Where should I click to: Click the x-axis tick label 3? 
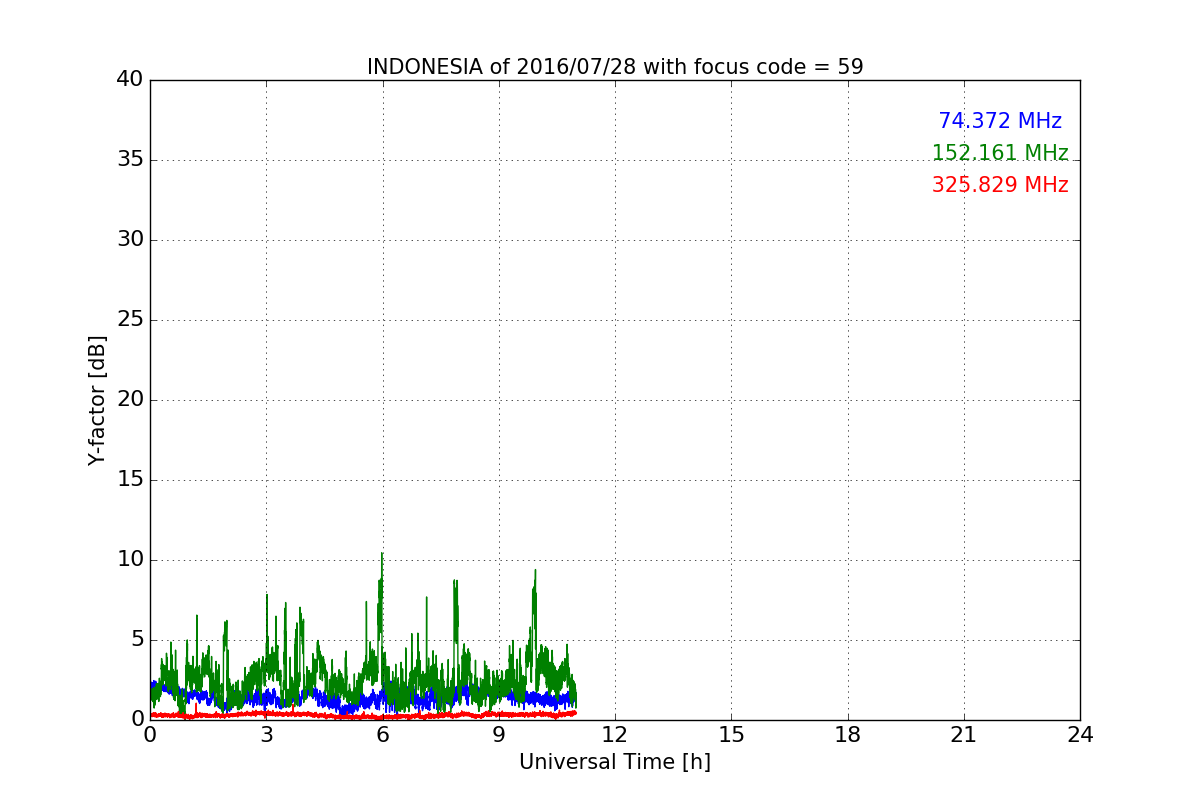pos(266,734)
